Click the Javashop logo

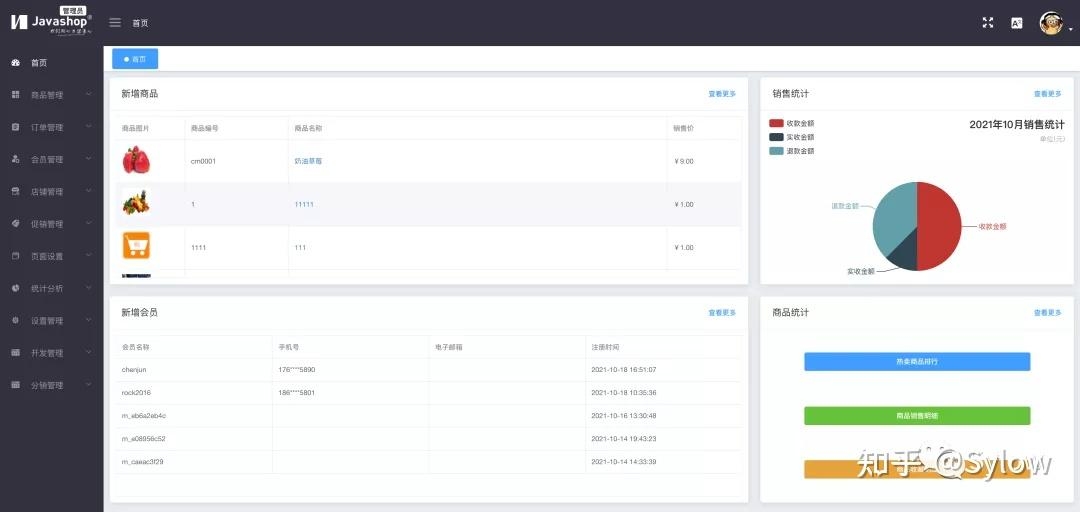tap(52, 22)
